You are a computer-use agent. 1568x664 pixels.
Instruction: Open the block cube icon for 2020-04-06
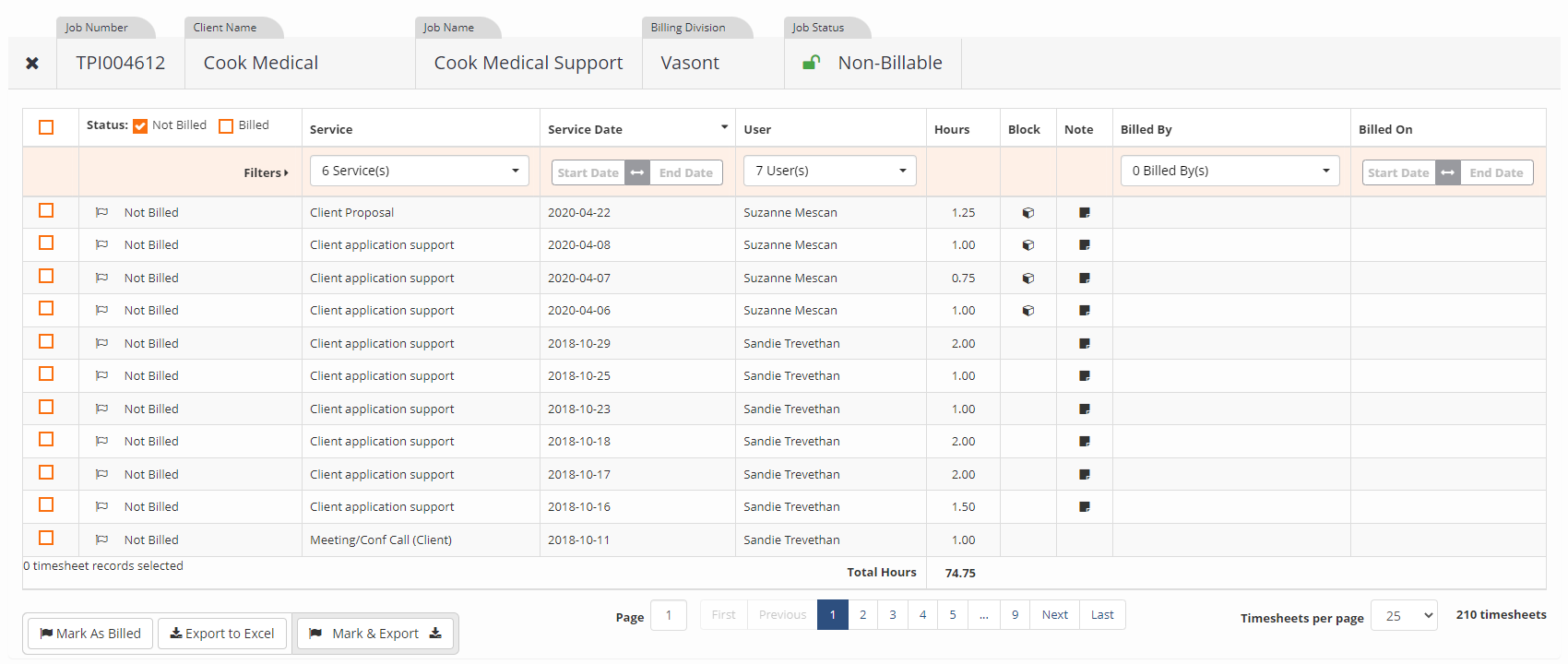(1028, 311)
